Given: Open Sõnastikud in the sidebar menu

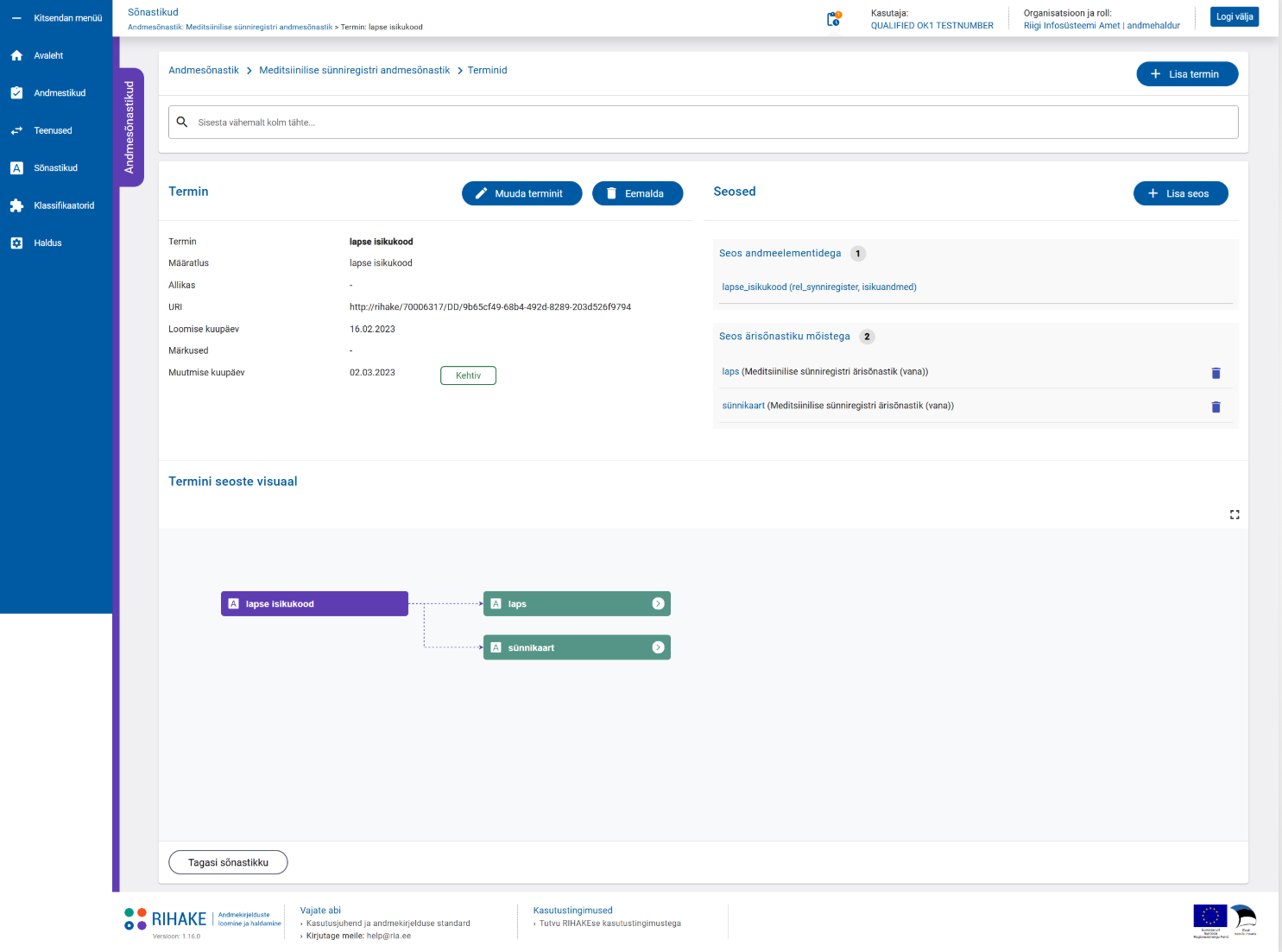Looking at the screenshot, I should pyautogui.click(x=55, y=168).
